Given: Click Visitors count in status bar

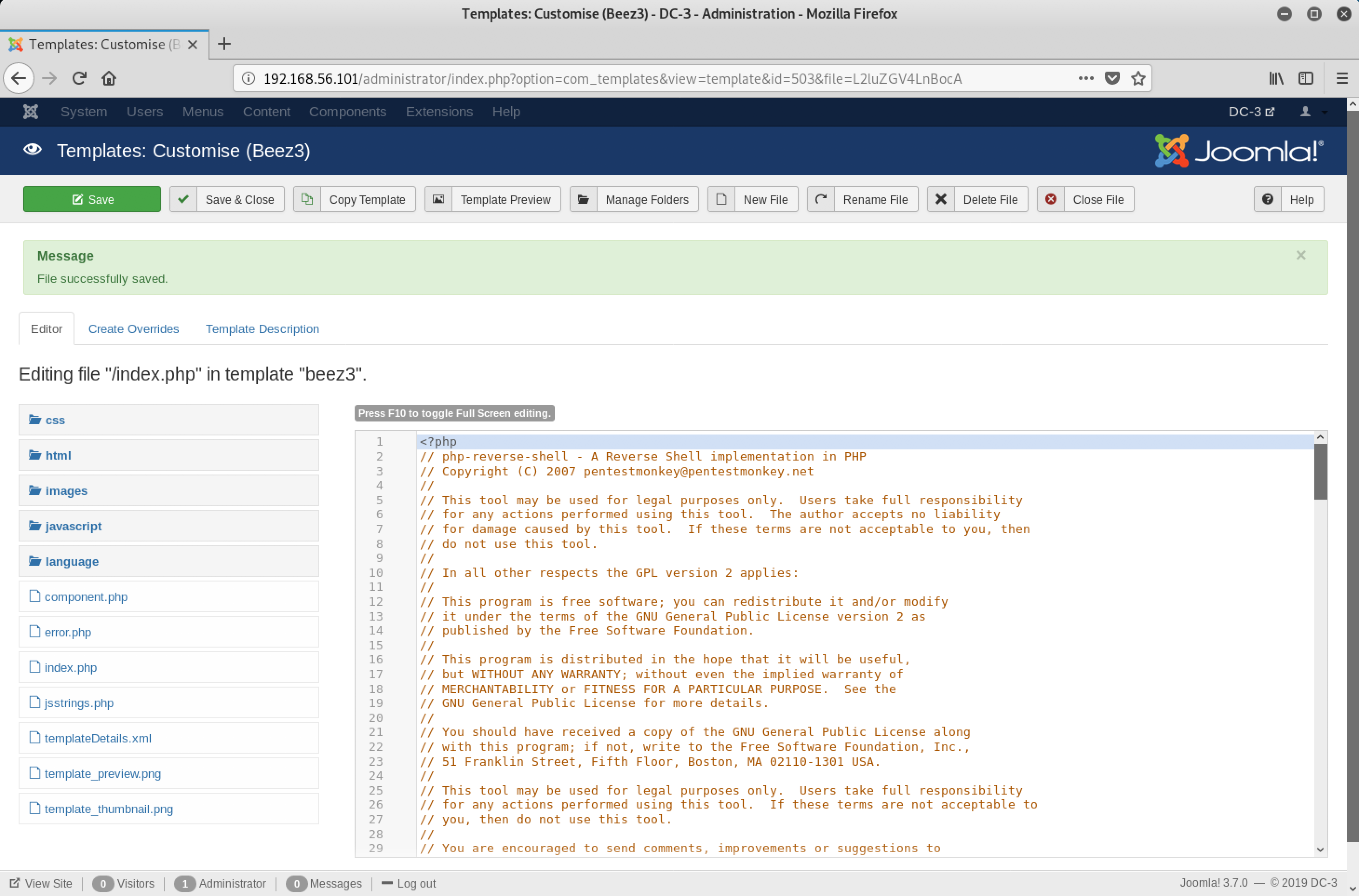Looking at the screenshot, I should pos(123,883).
